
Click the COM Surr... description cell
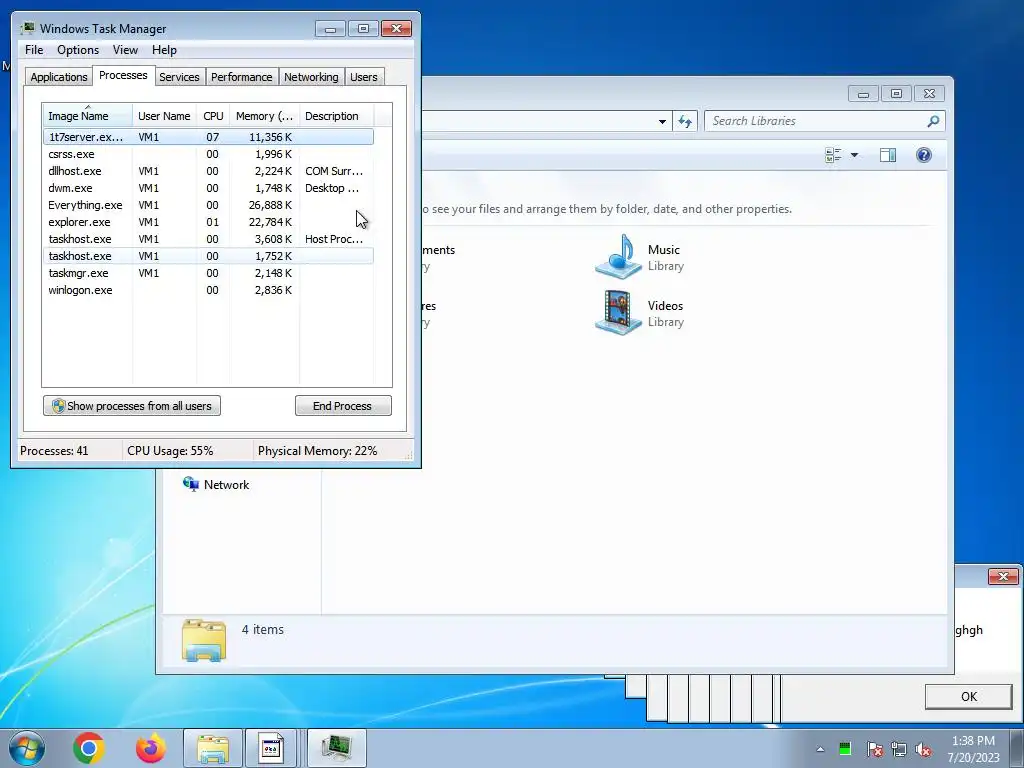(x=334, y=171)
